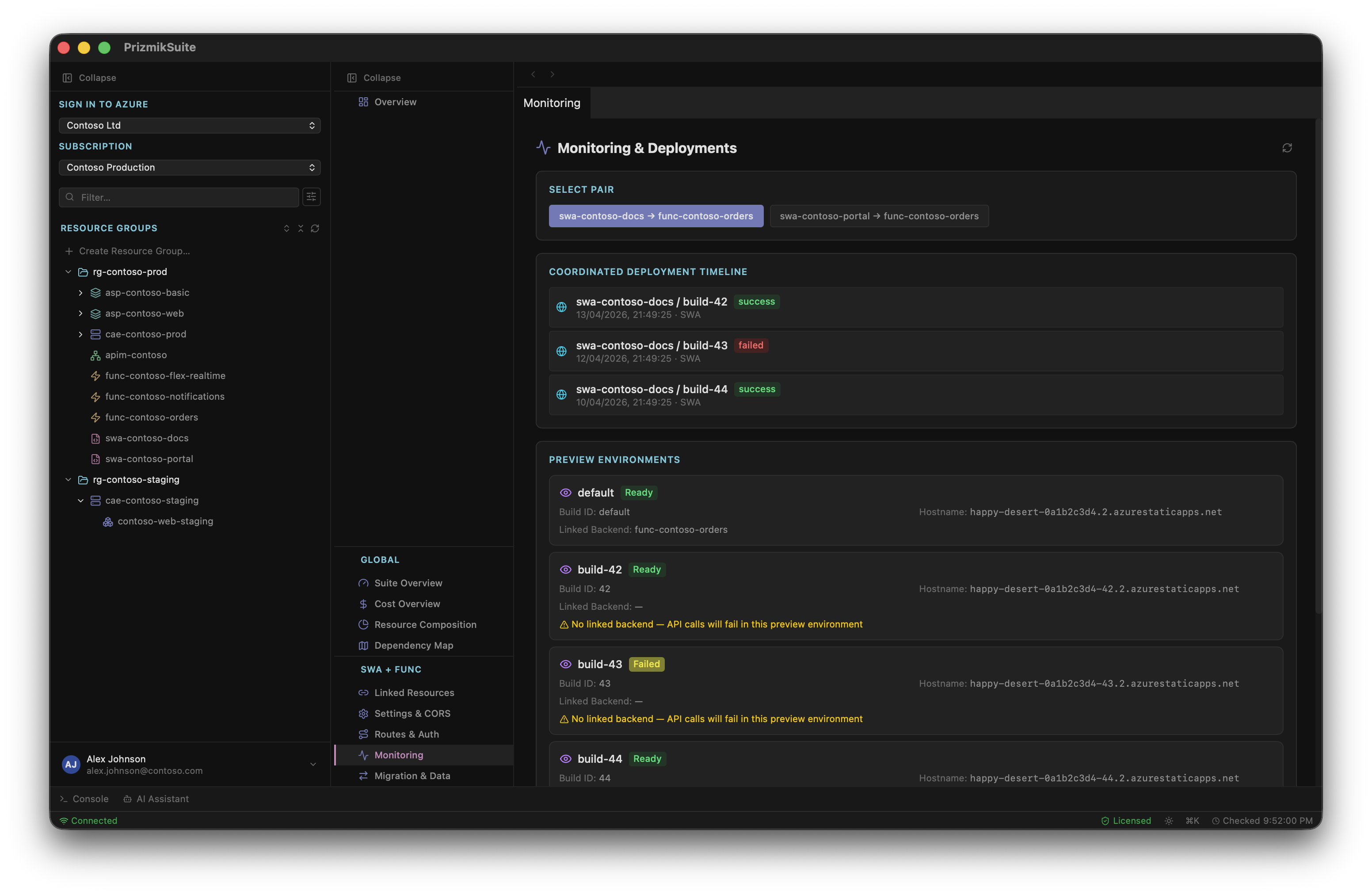Open Cost Overview
The width and height of the screenshot is (1372, 895).
tap(424, 604)
